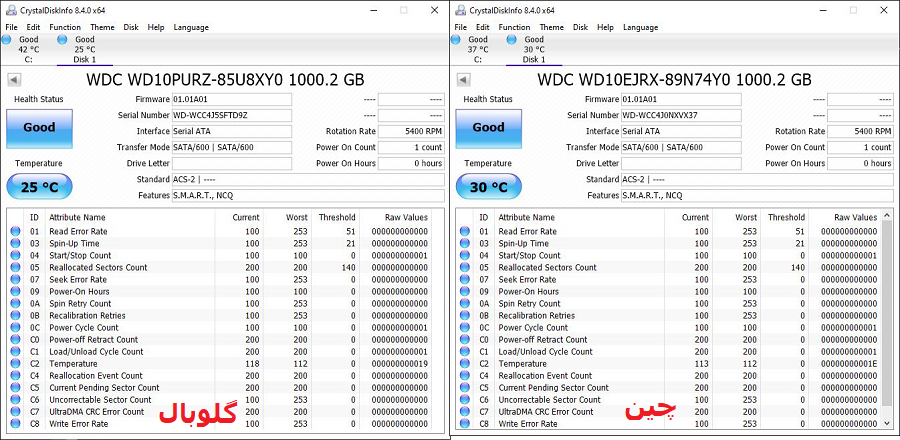
Task: Select Reallocation Event Count row in right window
Action: coord(670,376)
